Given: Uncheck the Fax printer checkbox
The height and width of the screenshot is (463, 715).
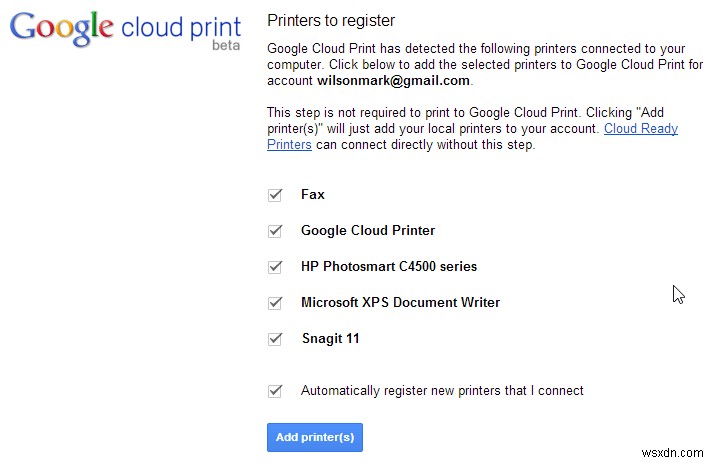Looking at the screenshot, I should pos(275,195).
